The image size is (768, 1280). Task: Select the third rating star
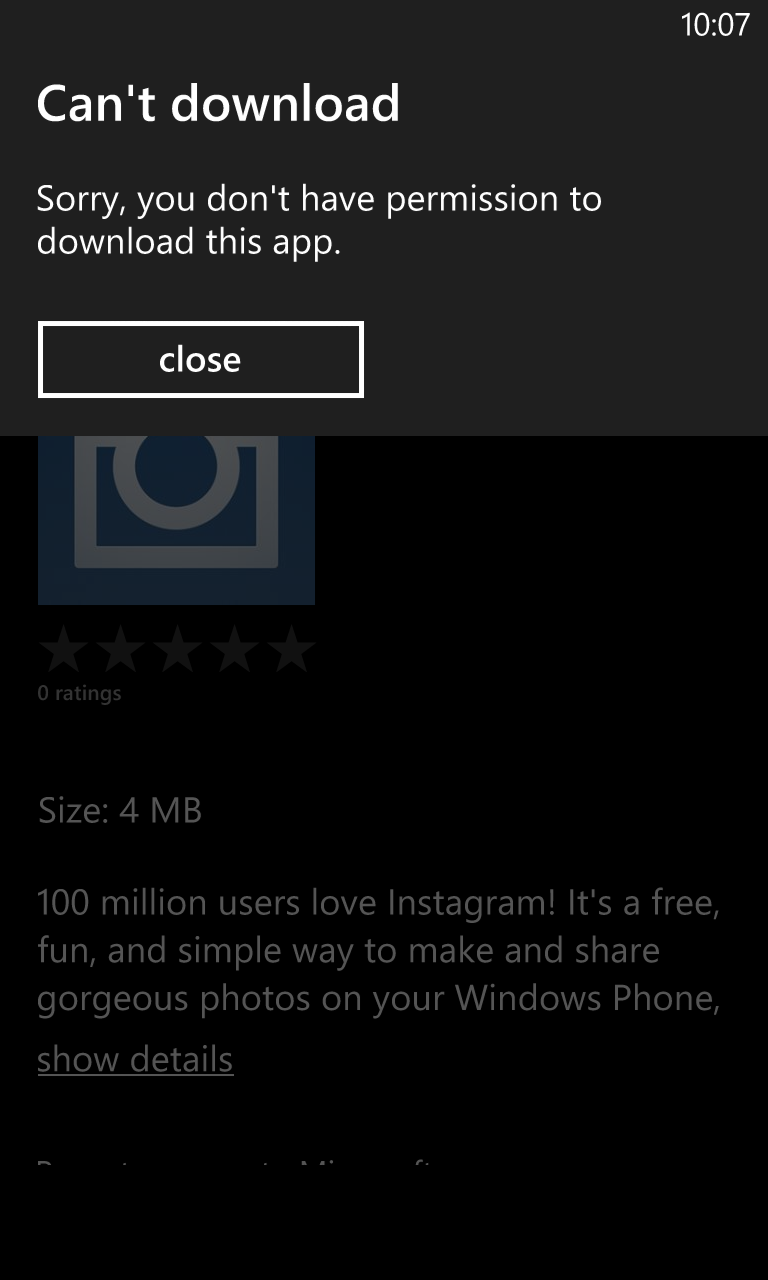coord(177,650)
